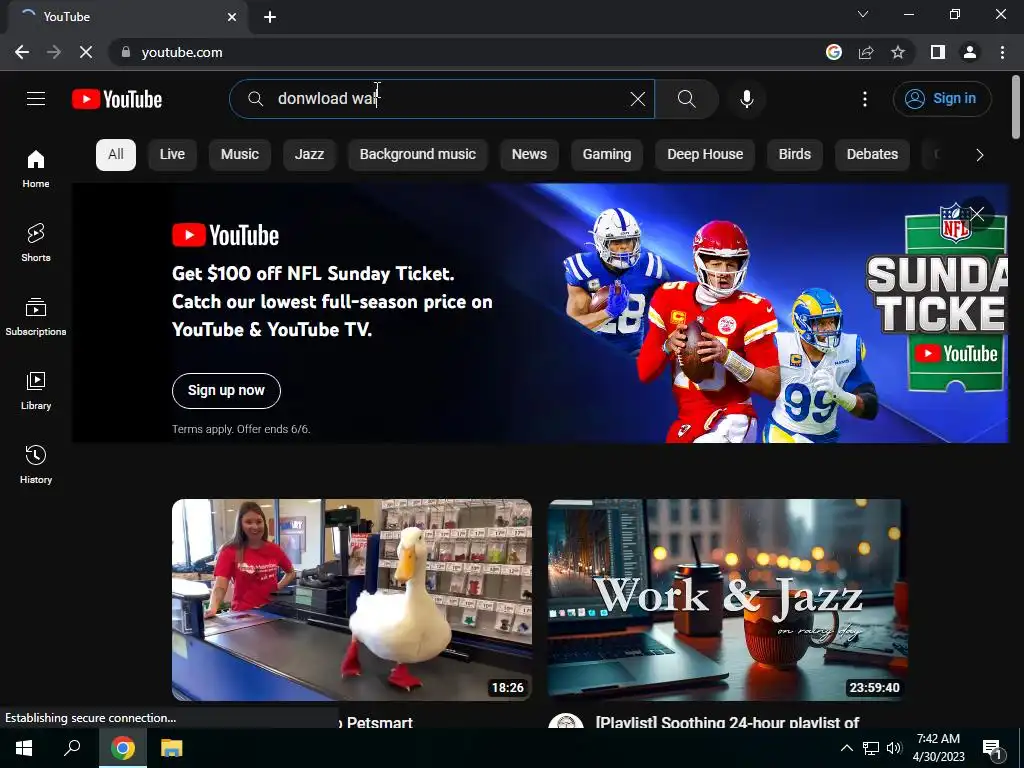Open the Windows Start menu
Image resolution: width=1024 pixels, height=768 pixels.
pos(24,748)
